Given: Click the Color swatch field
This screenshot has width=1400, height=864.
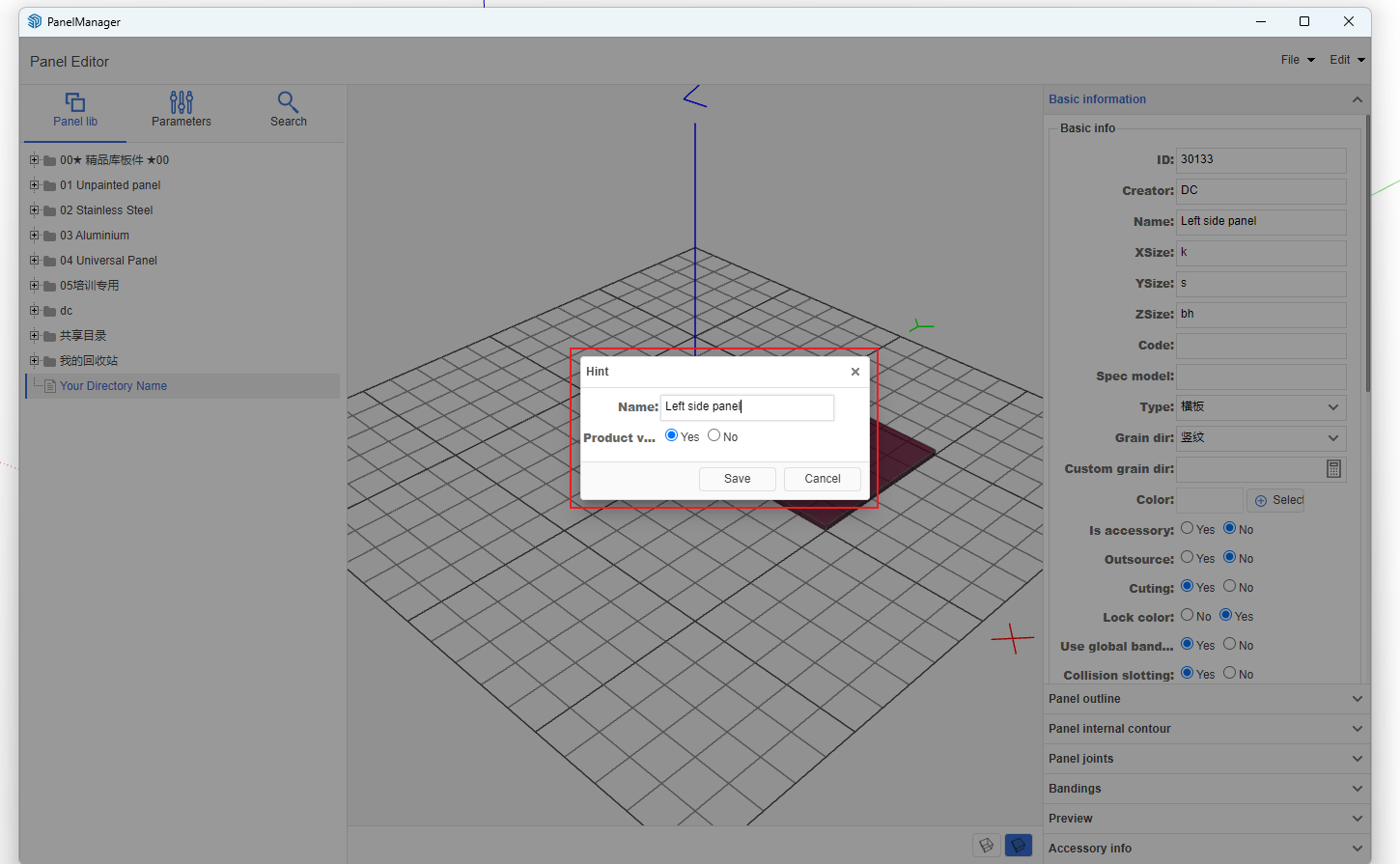Looking at the screenshot, I should tap(1209, 500).
